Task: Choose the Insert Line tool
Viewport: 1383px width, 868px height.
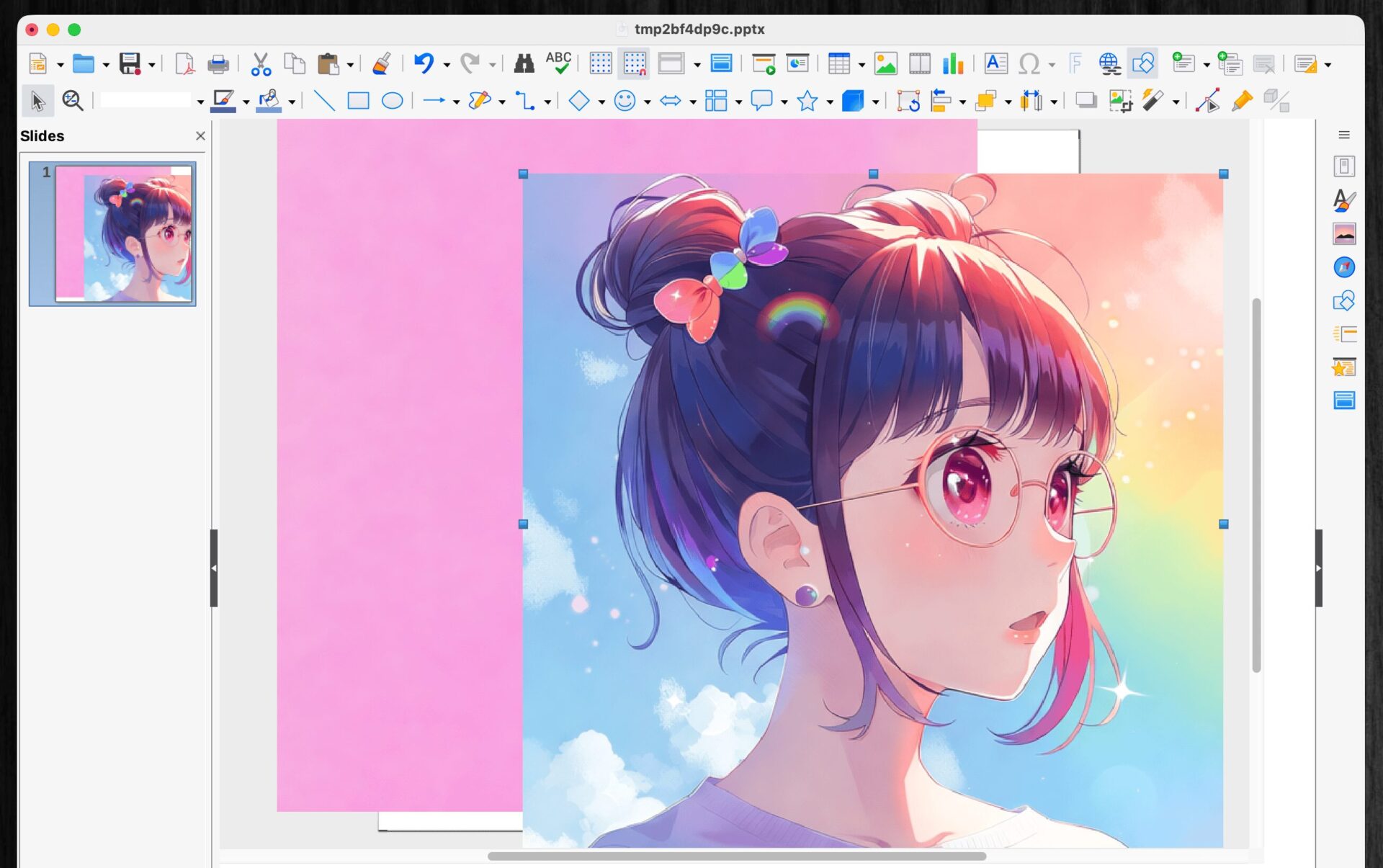Action: 324,101
